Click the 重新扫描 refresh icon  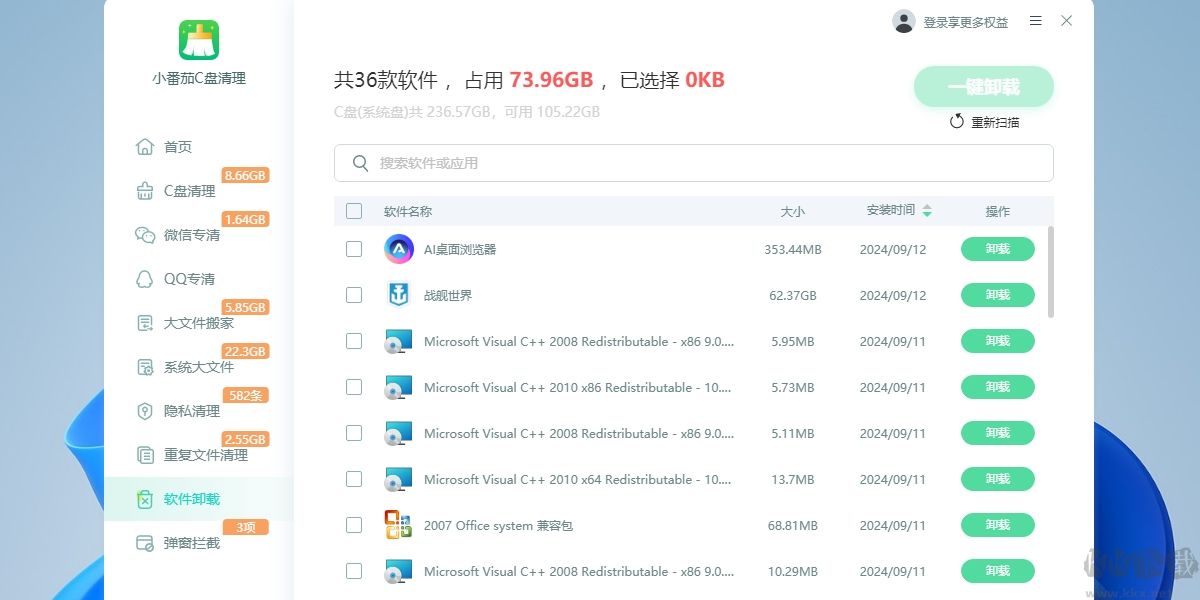(957, 122)
